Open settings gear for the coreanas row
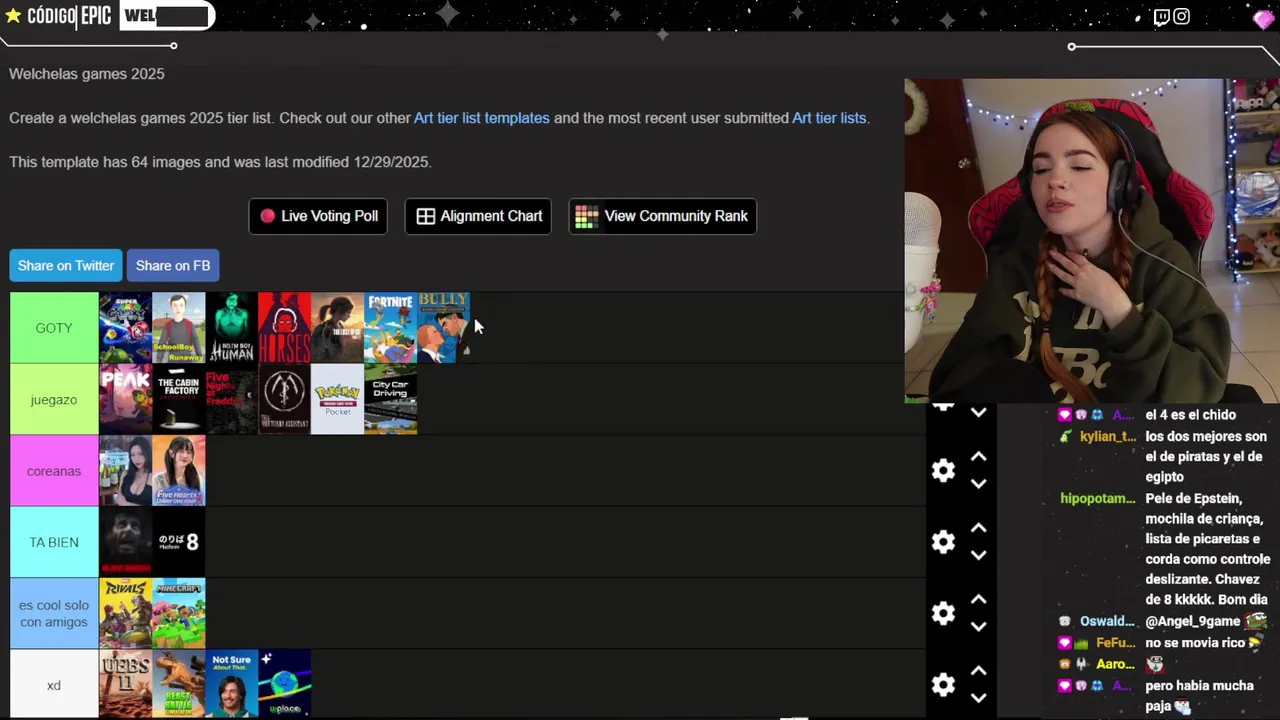 tap(943, 471)
